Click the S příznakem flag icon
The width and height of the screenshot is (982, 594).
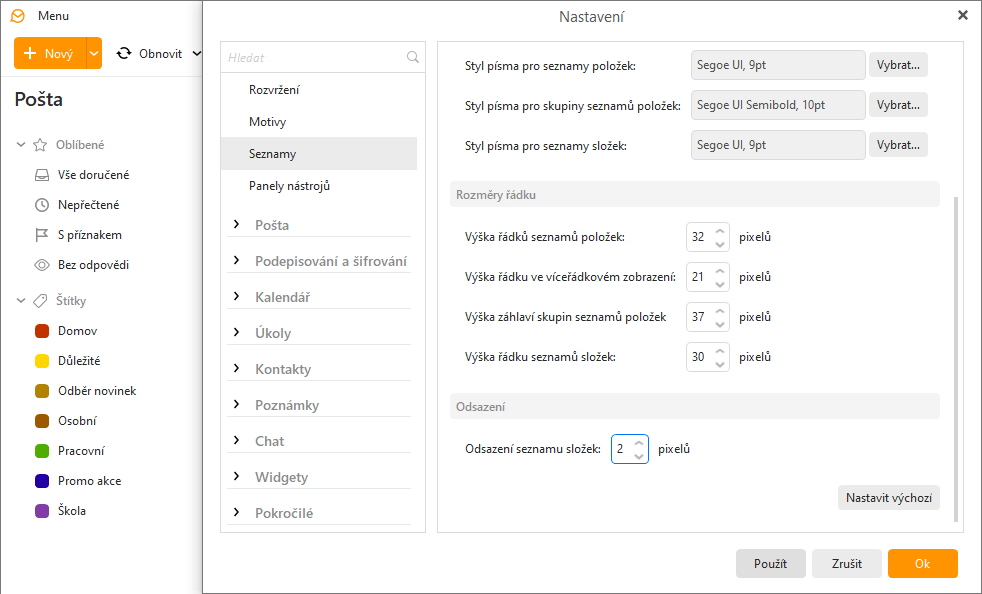(x=41, y=235)
